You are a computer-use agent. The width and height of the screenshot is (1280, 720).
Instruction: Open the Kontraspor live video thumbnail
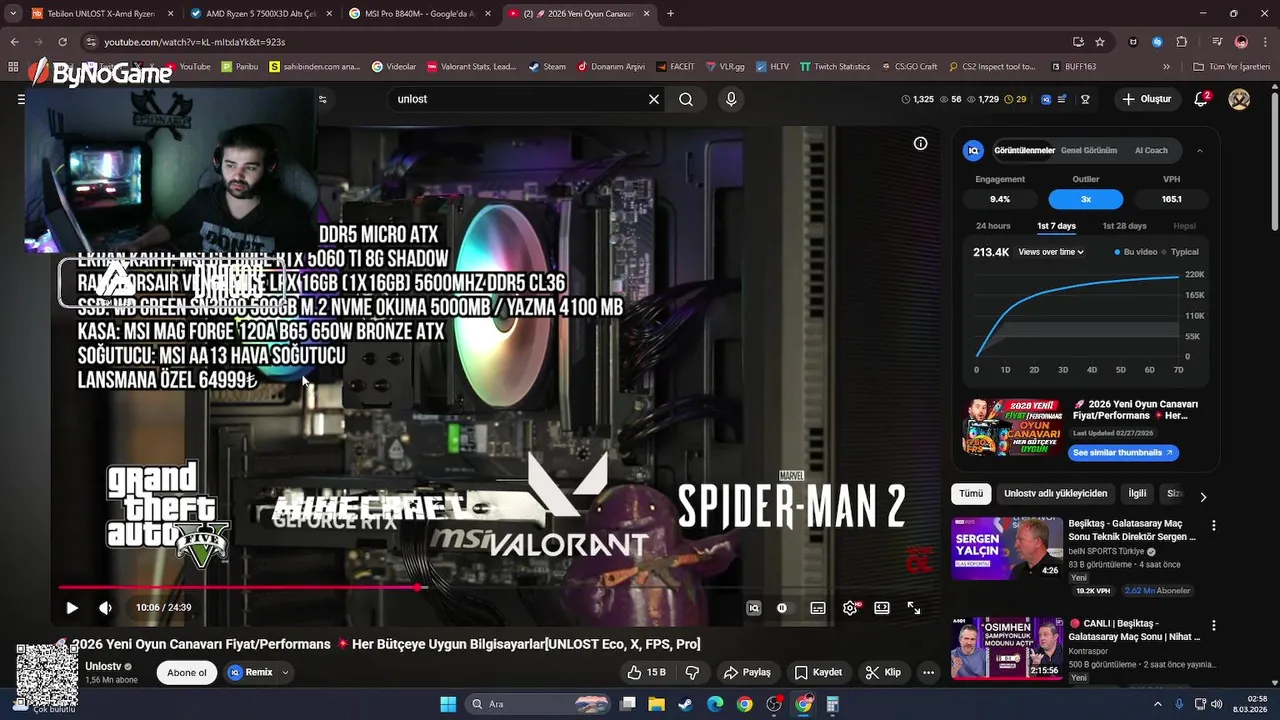(x=1006, y=649)
